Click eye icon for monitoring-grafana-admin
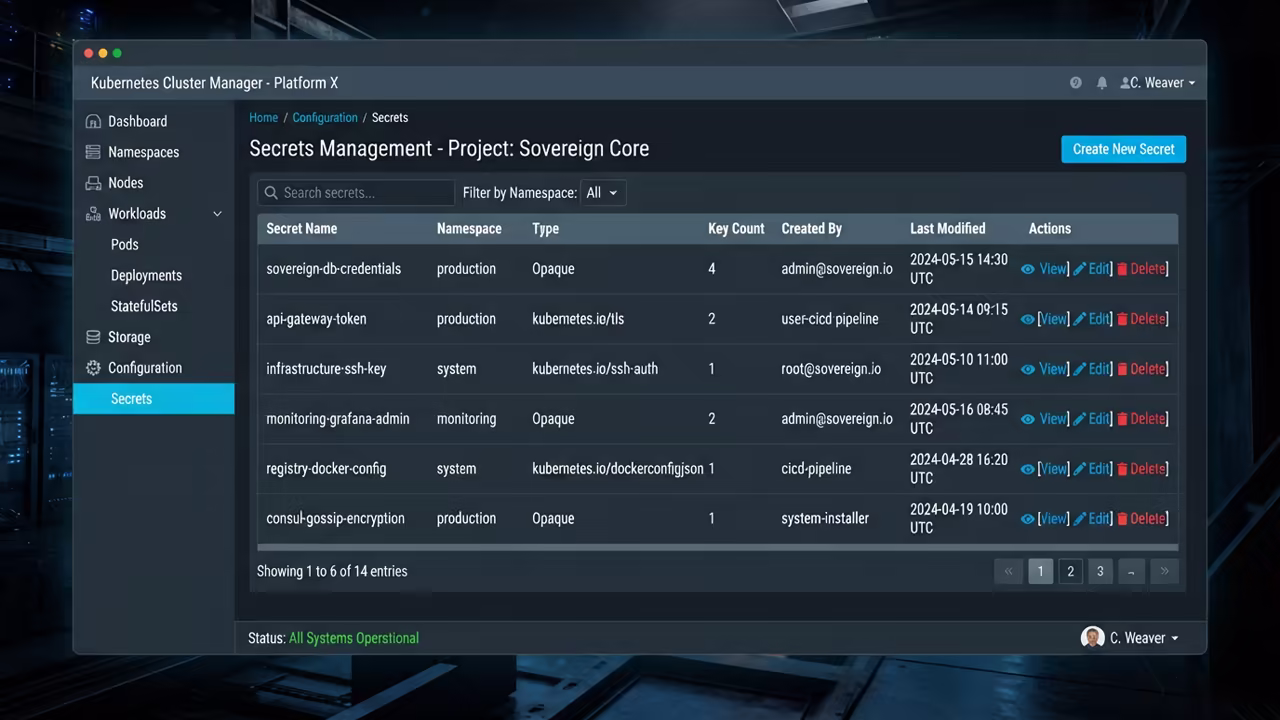Screen dimensions: 1280x720 pos(1028,419)
